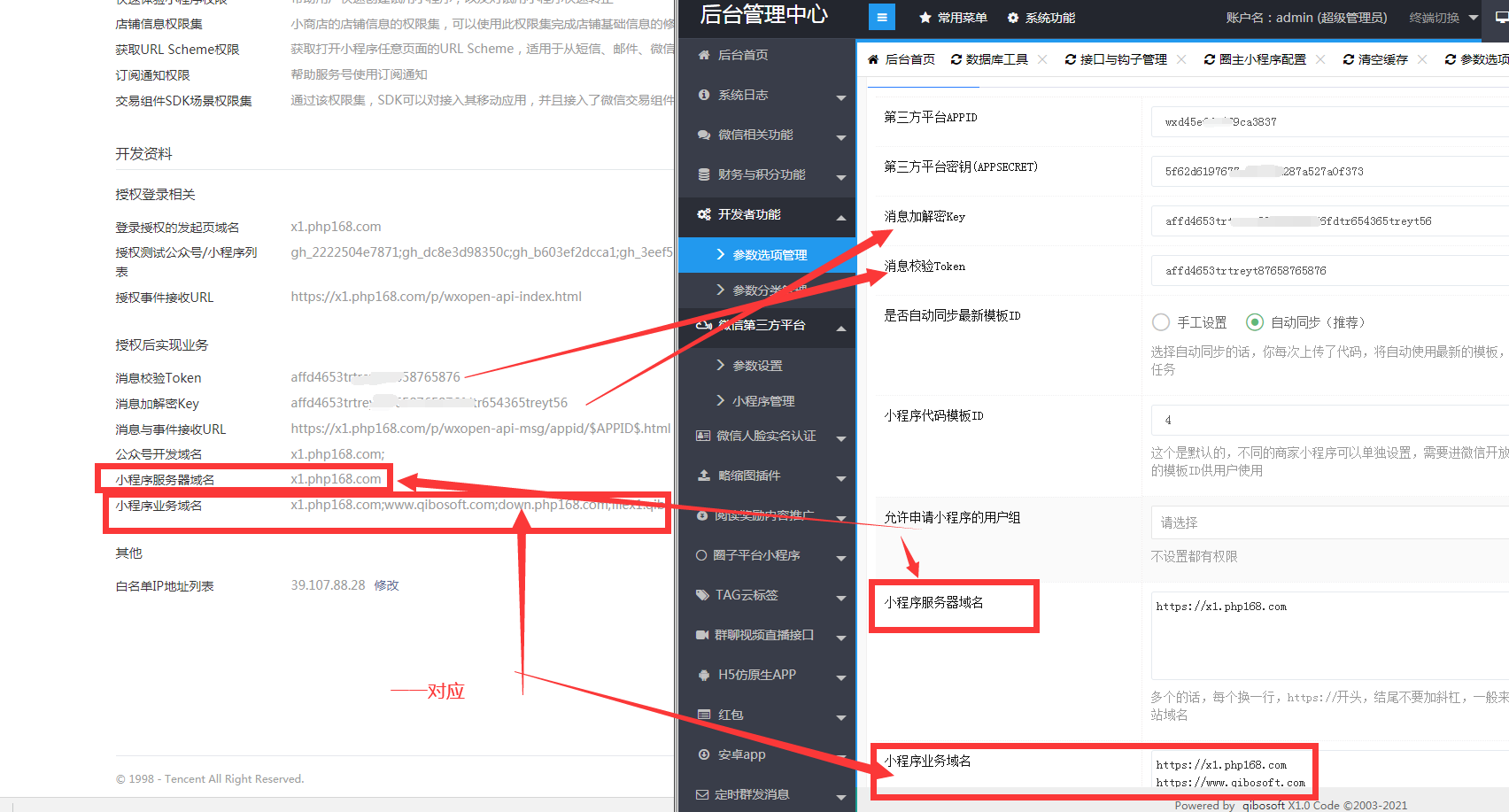The height and width of the screenshot is (812, 1509).
Task: Click the 系统日志 info icon
Action: 704,95
